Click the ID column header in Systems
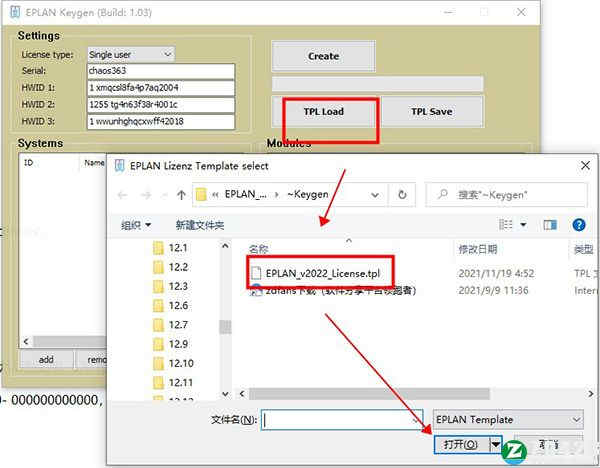This screenshot has width=600, height=468. [28, 163]
